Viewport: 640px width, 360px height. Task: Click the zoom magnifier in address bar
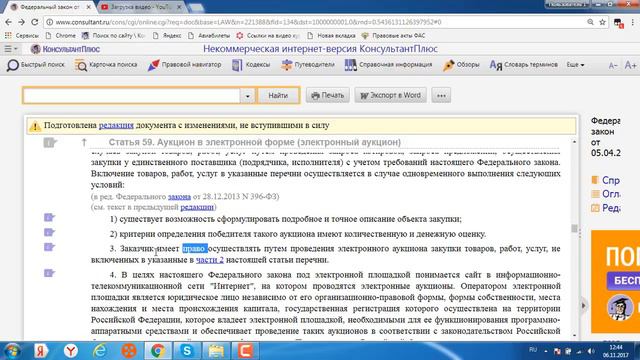pyautogui.click(x=590, y=22)
